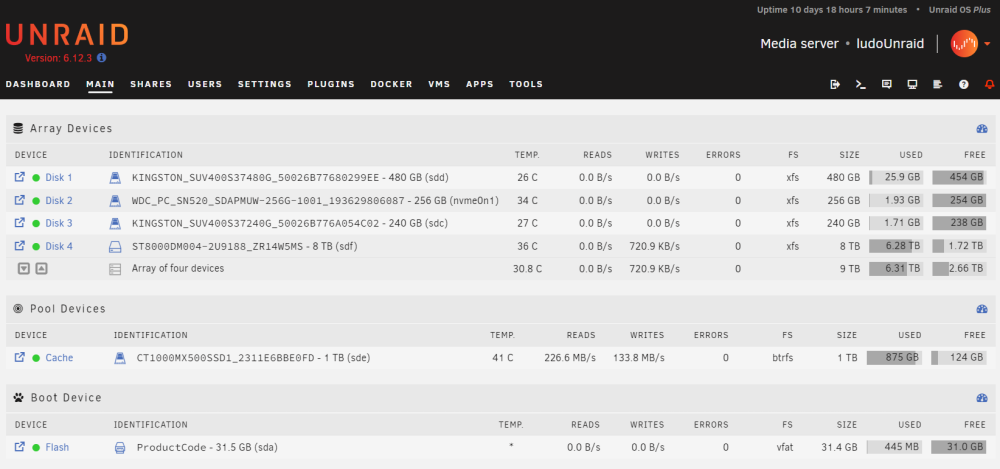Click Cache used bar 875 GB
Screen dimensions: 1000x469
pos(893,358)
